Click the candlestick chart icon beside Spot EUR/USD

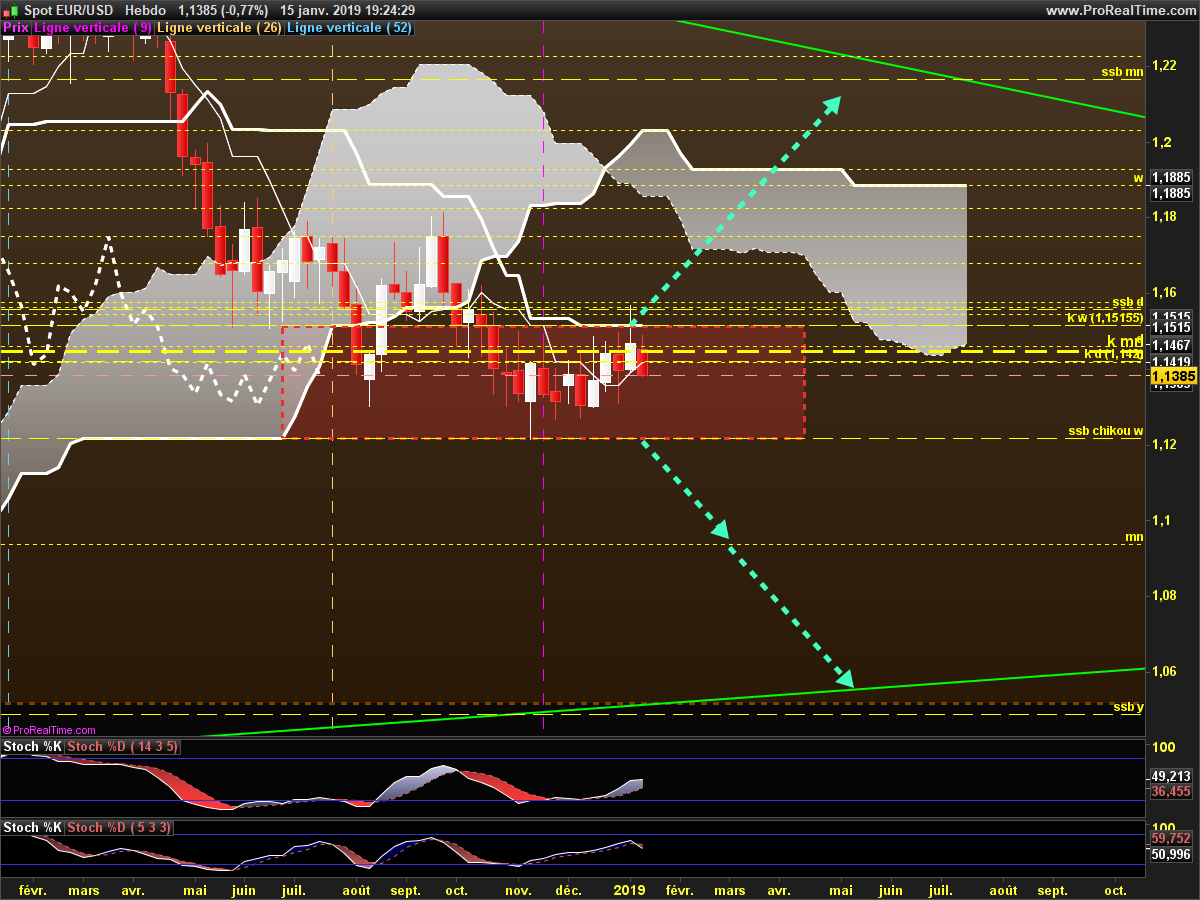pyautogui.click(x=10, y=10)
